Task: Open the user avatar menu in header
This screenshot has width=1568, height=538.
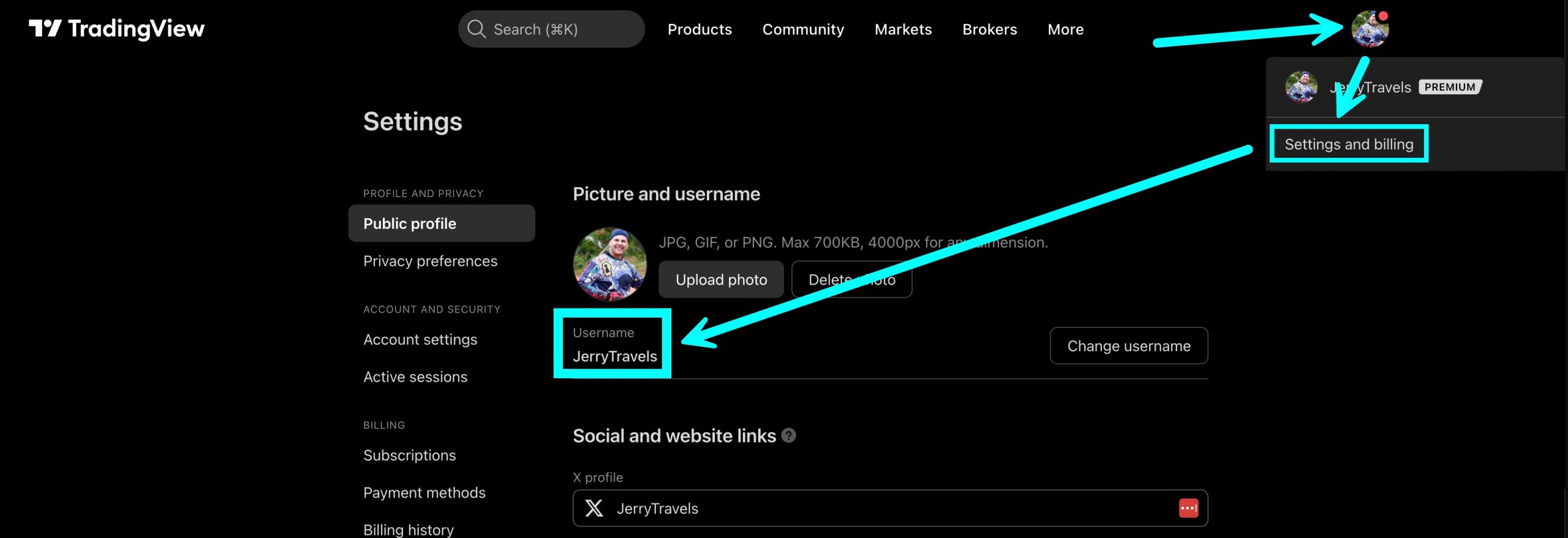Action: click(x=1370, y=29)
